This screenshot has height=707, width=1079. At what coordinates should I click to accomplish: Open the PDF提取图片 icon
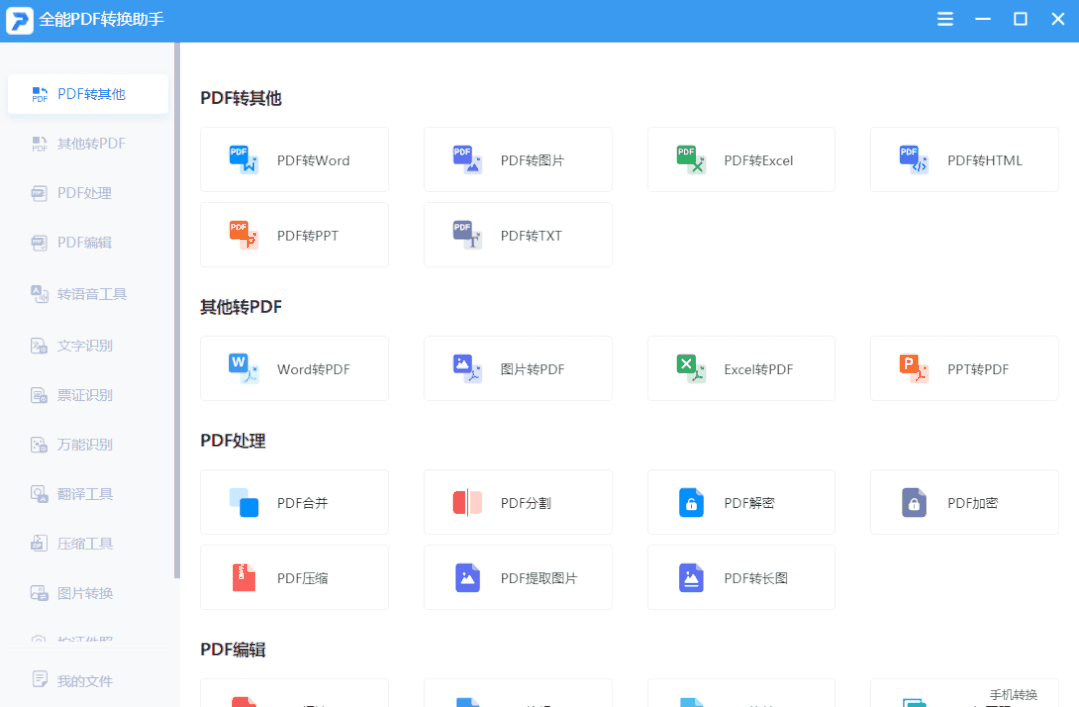(467, 578)
